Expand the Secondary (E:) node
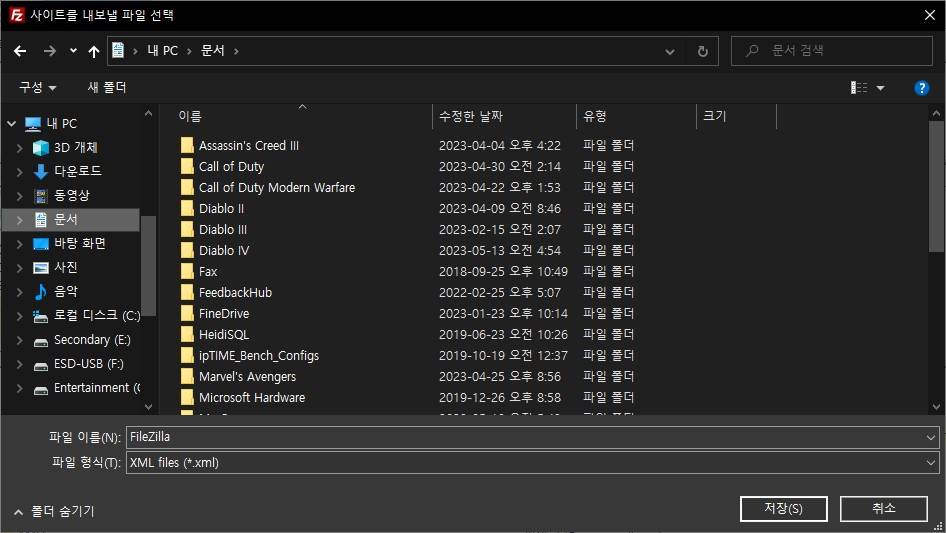This screenshot has height=533, width=946. tap(19, 340)
